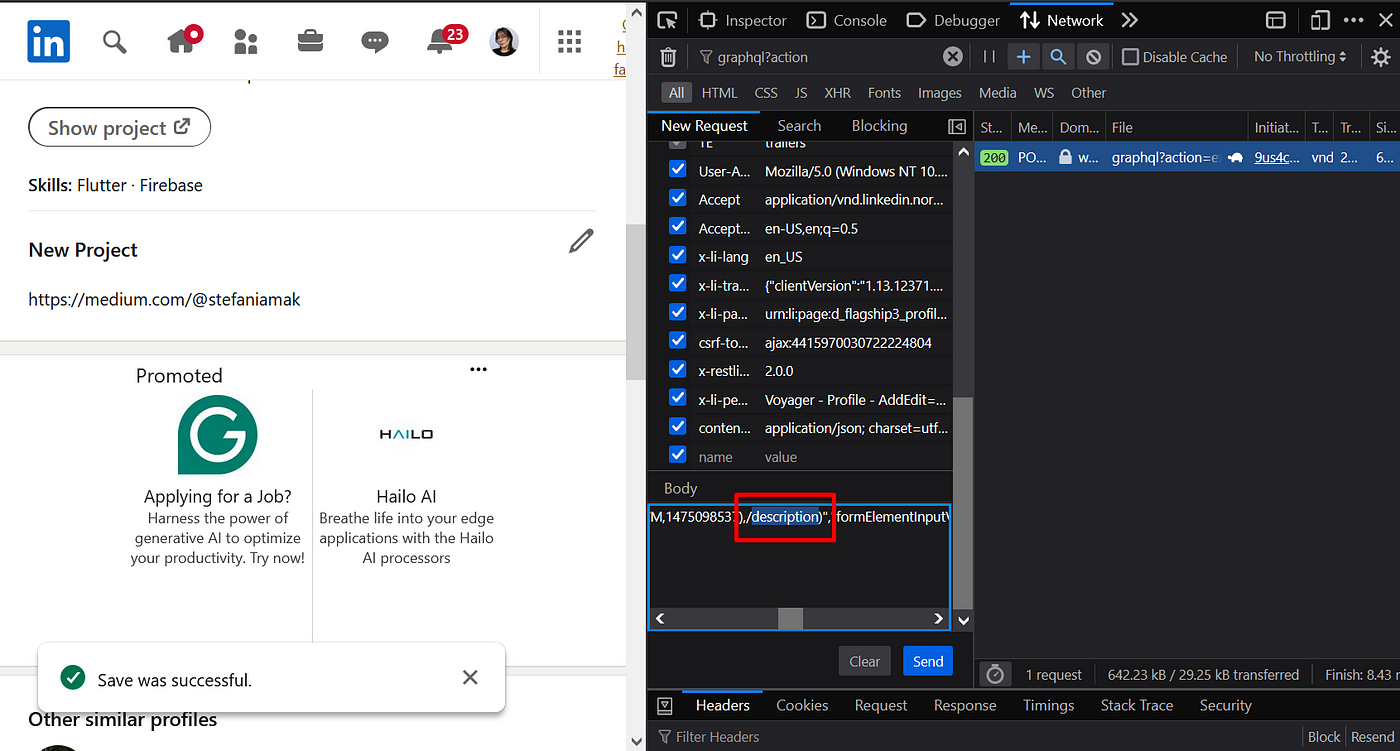This screenshot has height=751, width=1400.
Task: Open the apps grid icon
Action: [x=569, y=41]
